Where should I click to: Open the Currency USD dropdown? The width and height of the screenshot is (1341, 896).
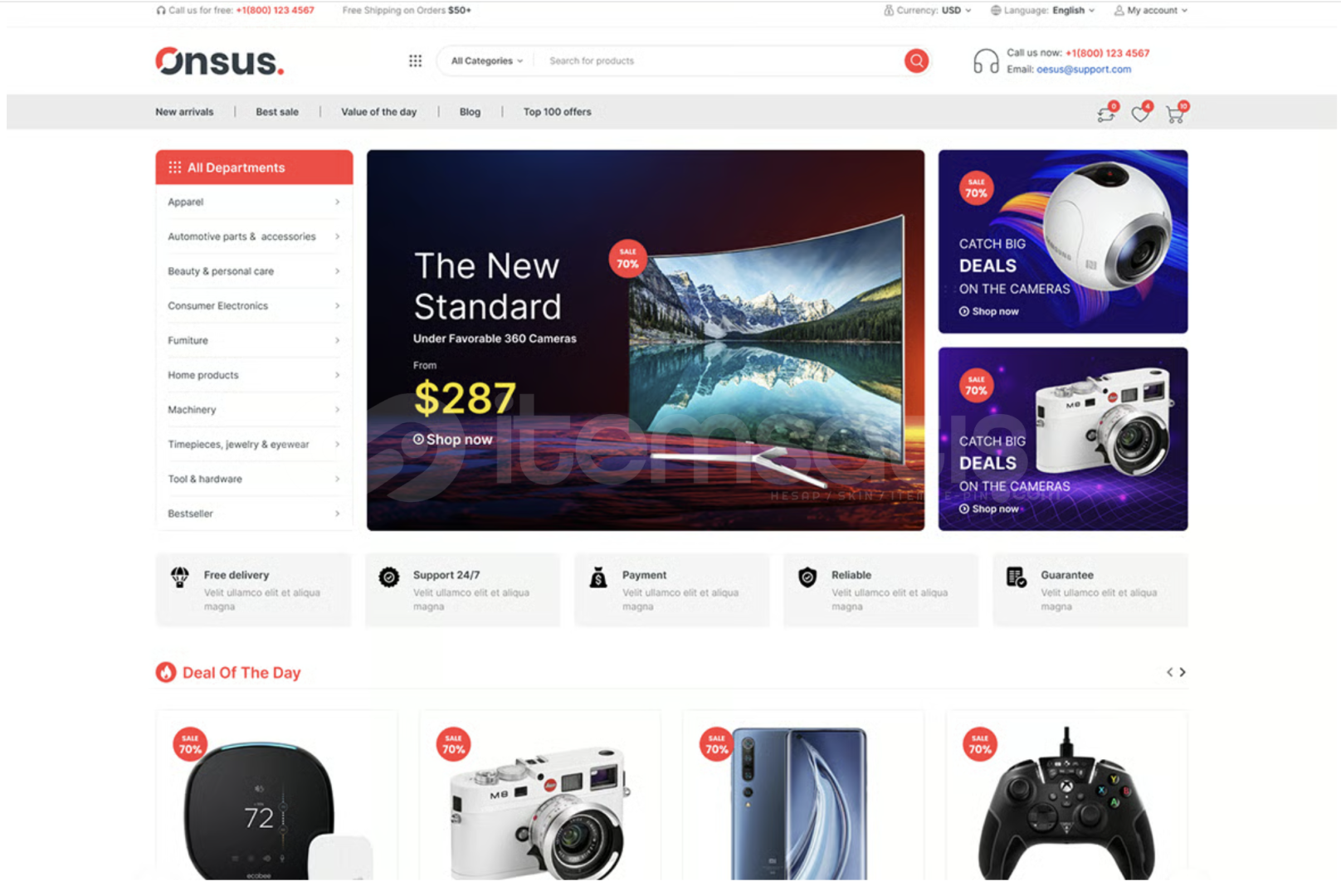point(927,10)
